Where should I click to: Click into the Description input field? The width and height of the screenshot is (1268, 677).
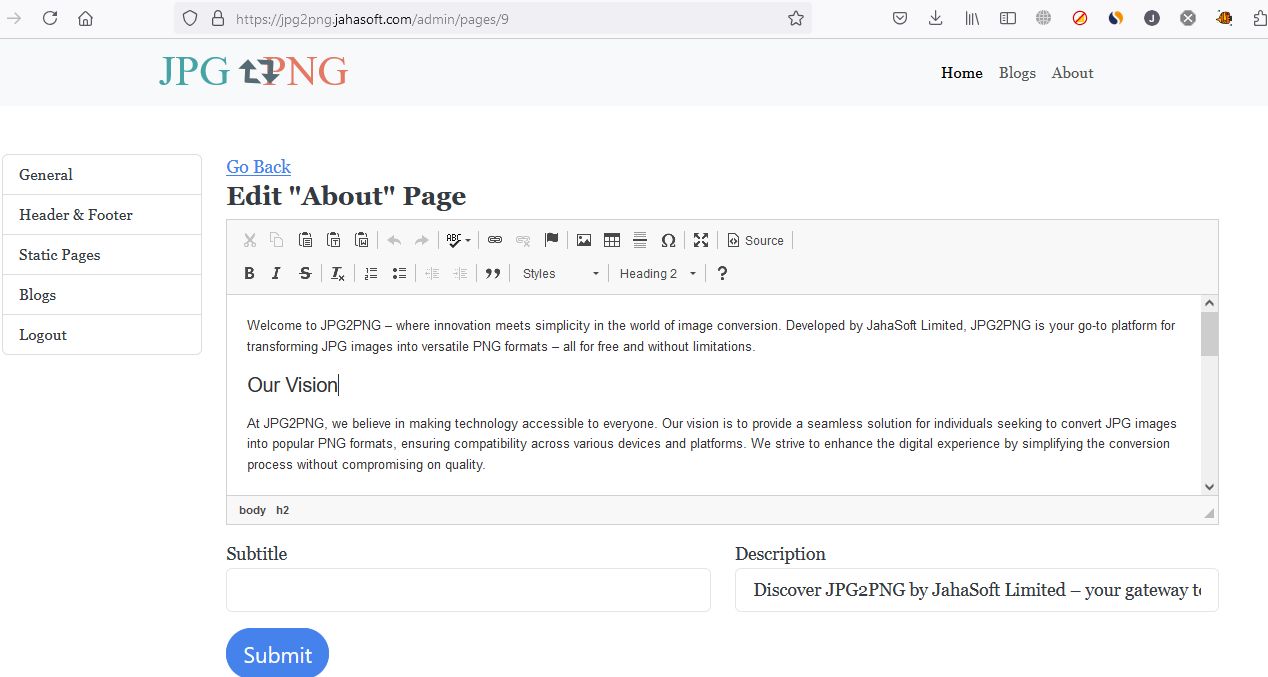[977, 590]
